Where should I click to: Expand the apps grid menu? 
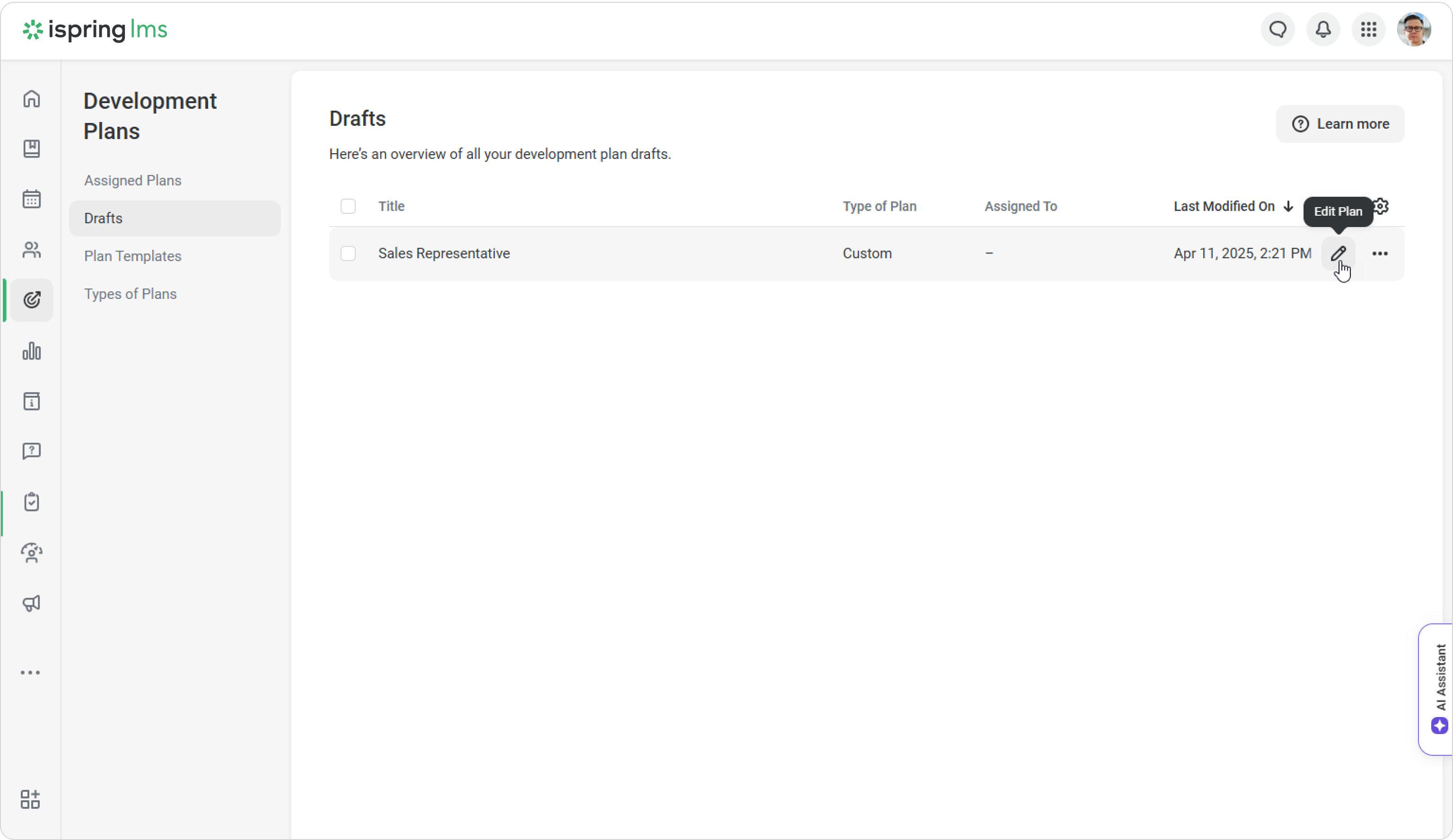[x=1368, y=29]
